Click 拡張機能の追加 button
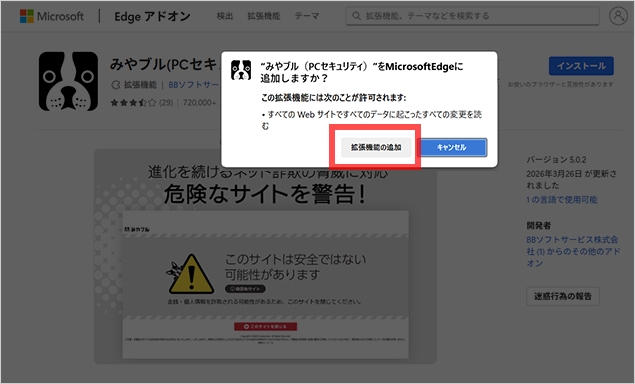This screenshot has width=635, height=384. (376, 147)
